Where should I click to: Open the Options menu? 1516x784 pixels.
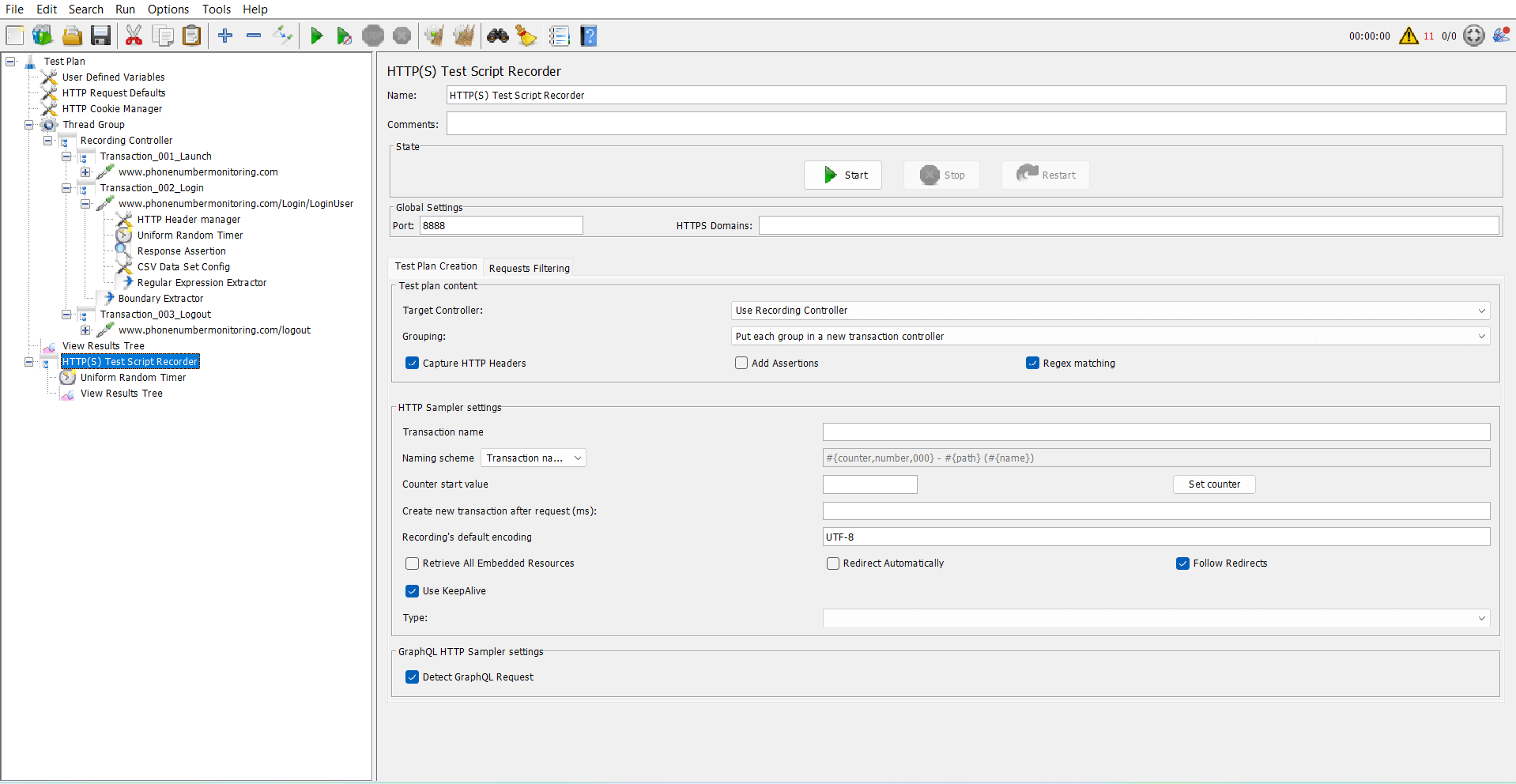pyautogui.click(x=168, y=9)
